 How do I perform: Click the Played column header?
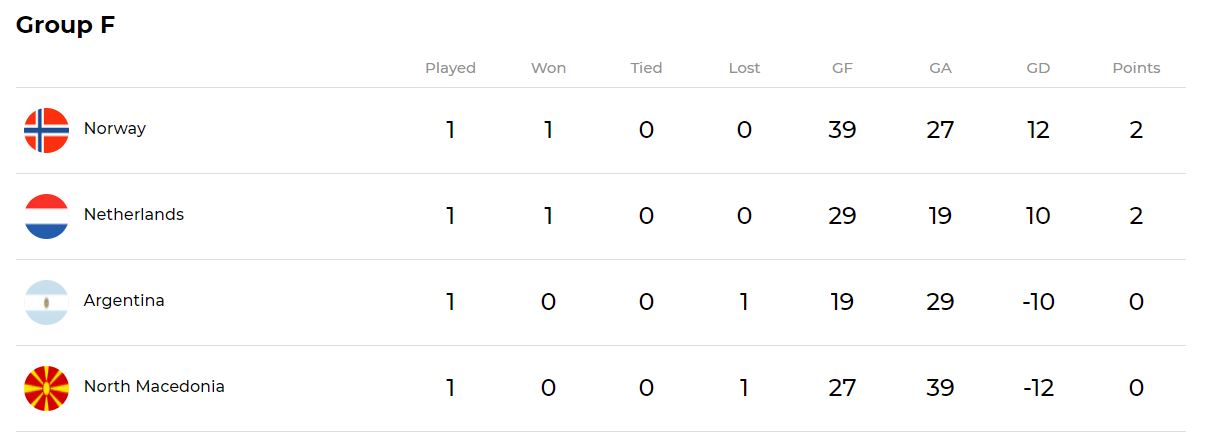pos(450,68)
